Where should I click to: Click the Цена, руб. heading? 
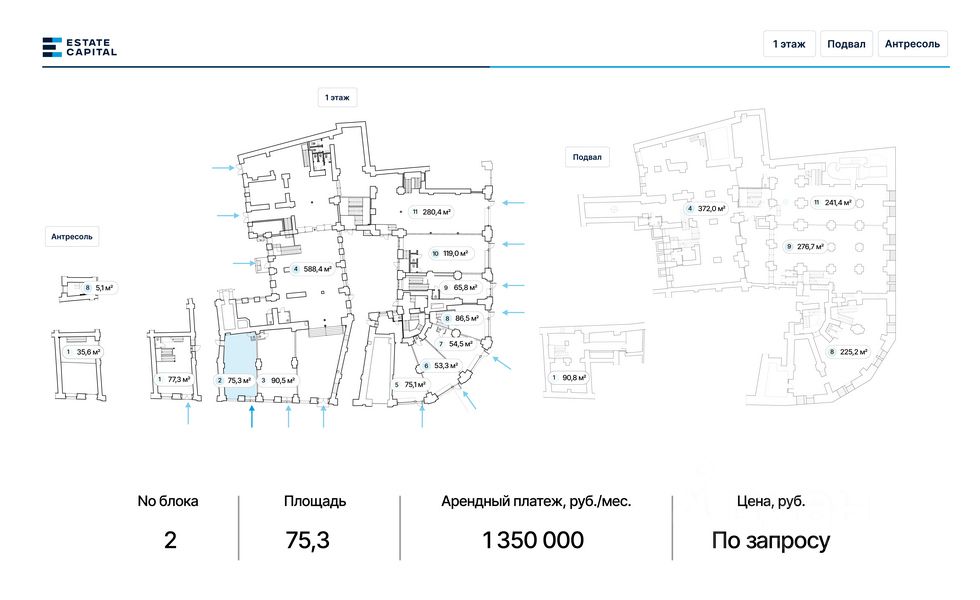point(771,501)
